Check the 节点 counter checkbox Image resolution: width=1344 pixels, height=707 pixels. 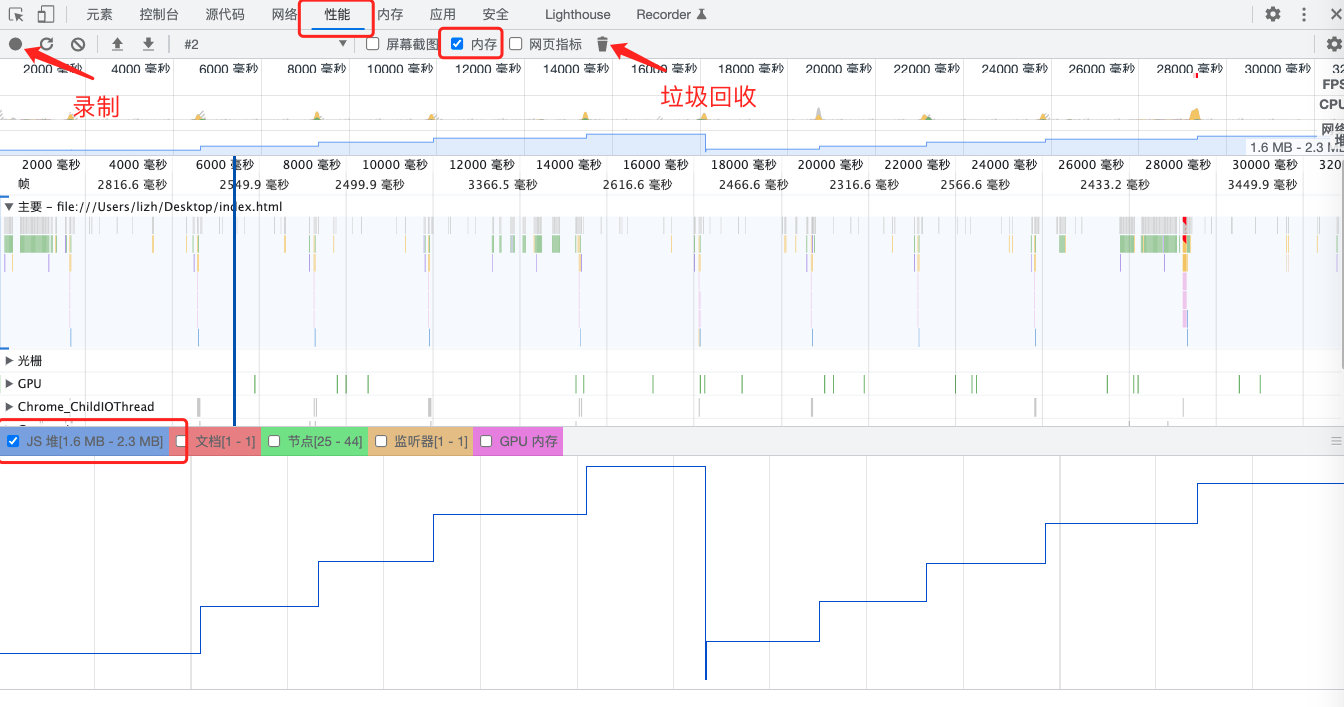click(x=274, y=441)
